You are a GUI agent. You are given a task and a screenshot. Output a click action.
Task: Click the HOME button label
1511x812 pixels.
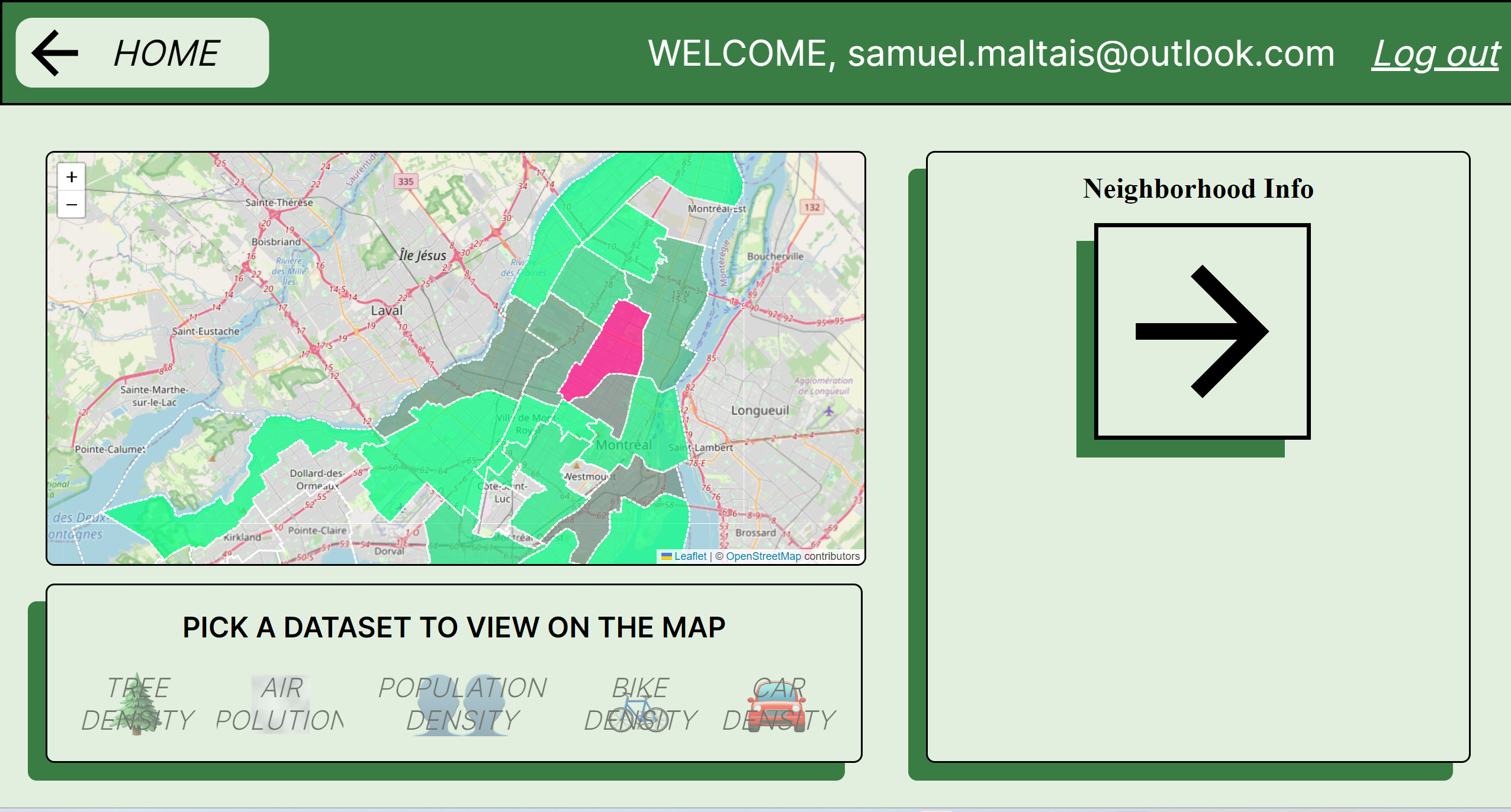coord(166,53)
